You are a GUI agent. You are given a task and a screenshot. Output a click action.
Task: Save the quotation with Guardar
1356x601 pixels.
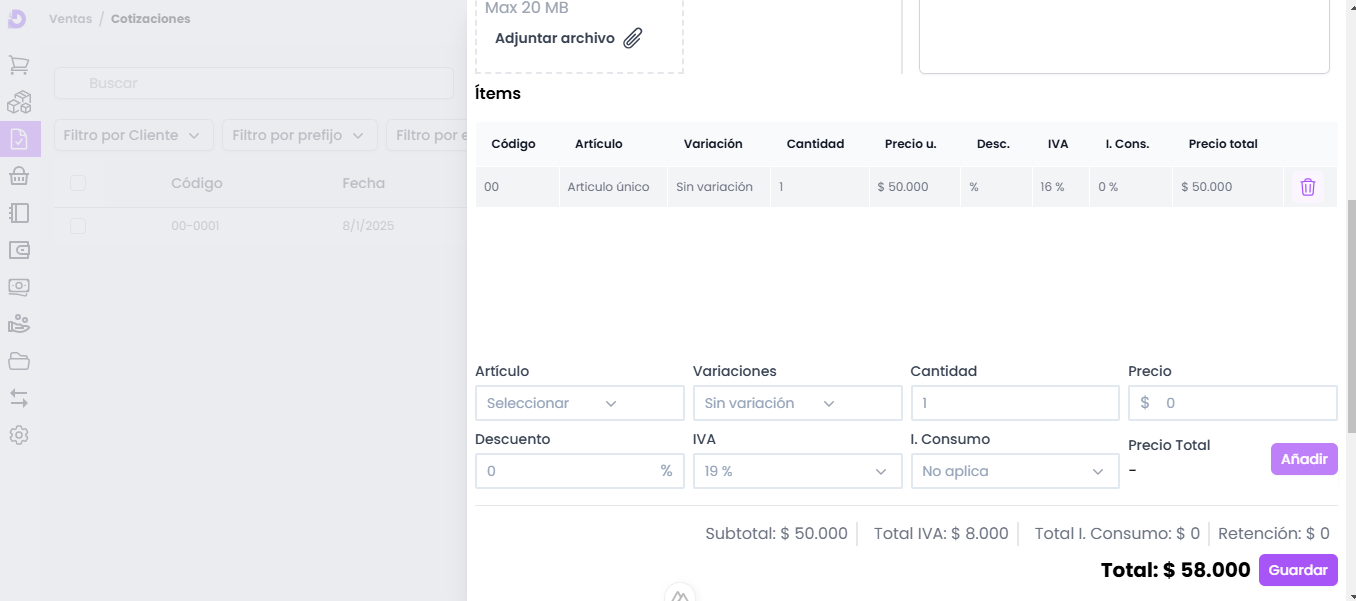point(1297,570)
